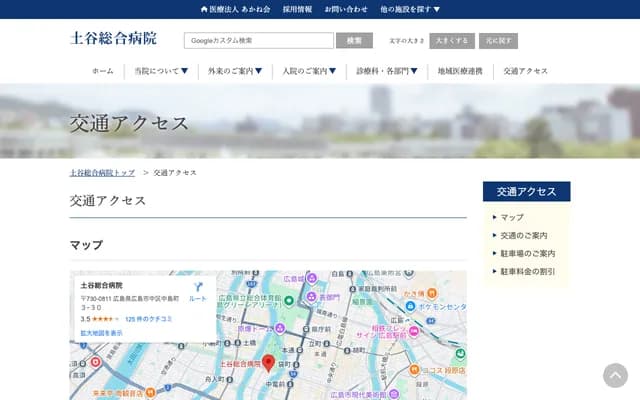Click the route directions icon on map
Viewport: 640px width, 400px height.
coord(198,286)
